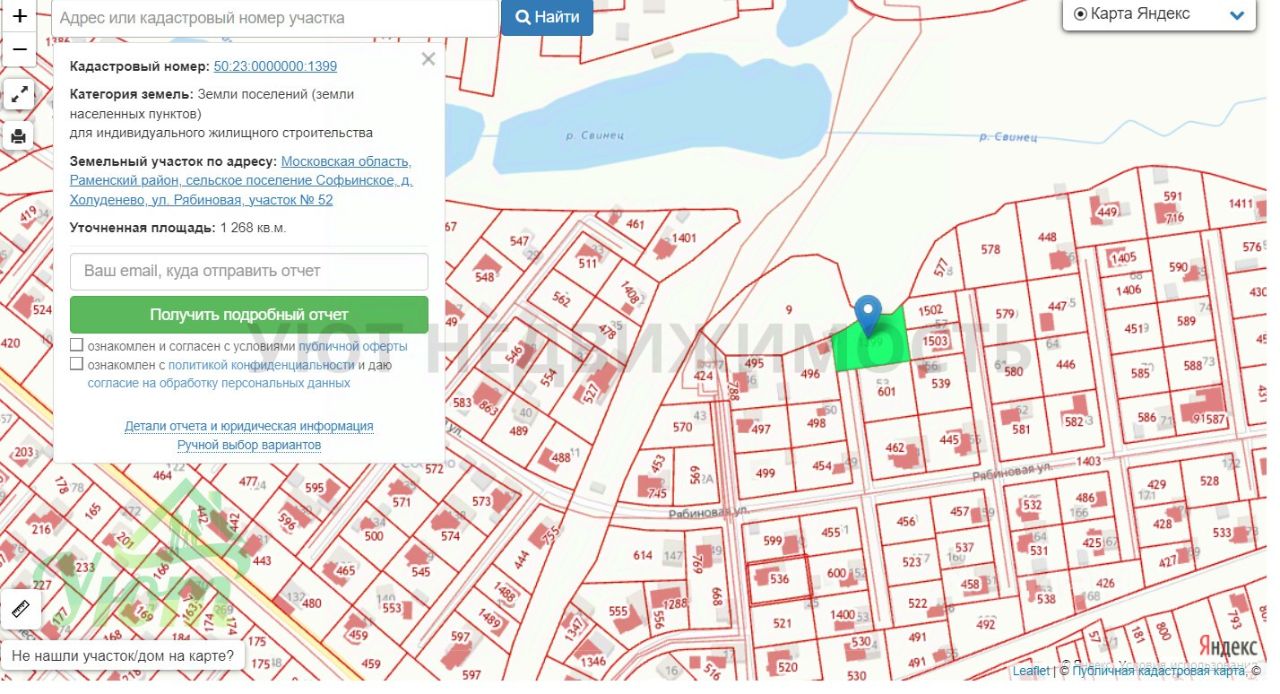Viewport: 1280px width, 694px height.
Task: Click the Найти search button
Action: (547, 17)
